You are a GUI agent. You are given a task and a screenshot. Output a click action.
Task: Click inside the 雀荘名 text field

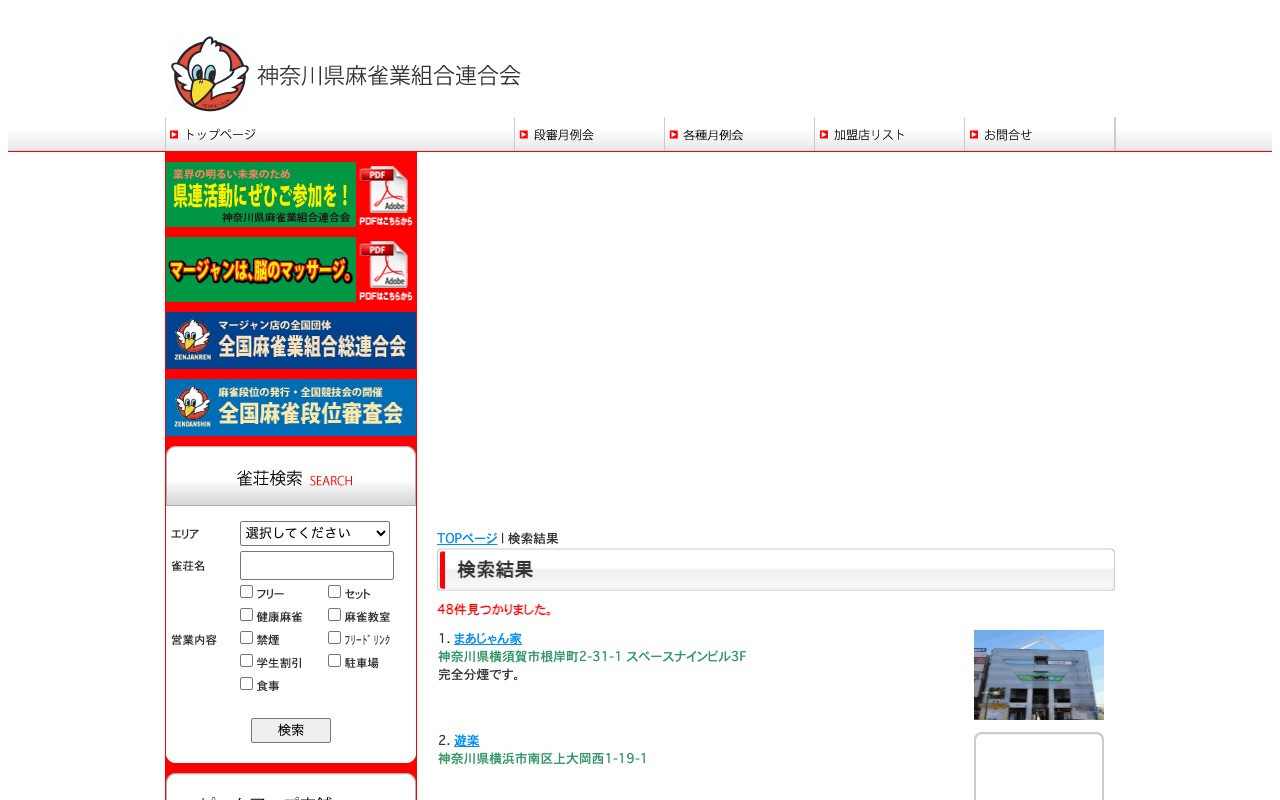point(316,565)
